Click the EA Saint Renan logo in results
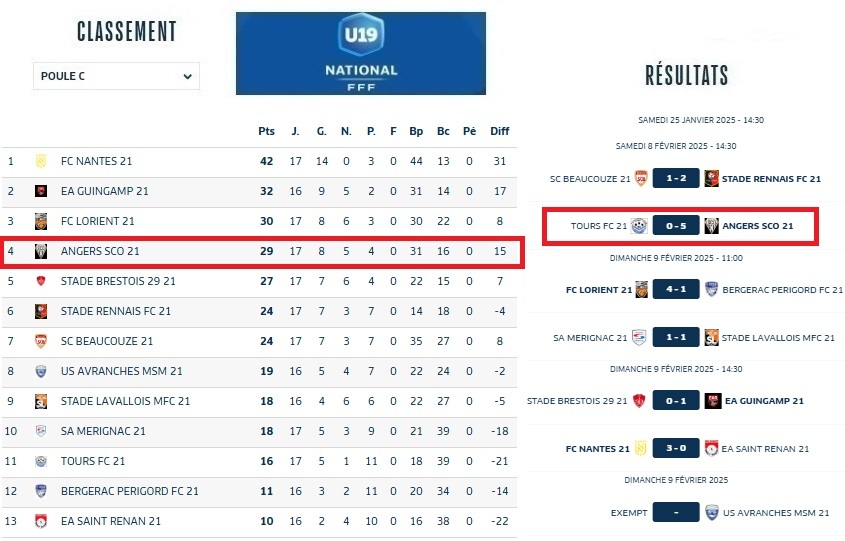This screenshot has width=845, height=541. point(711,448)
